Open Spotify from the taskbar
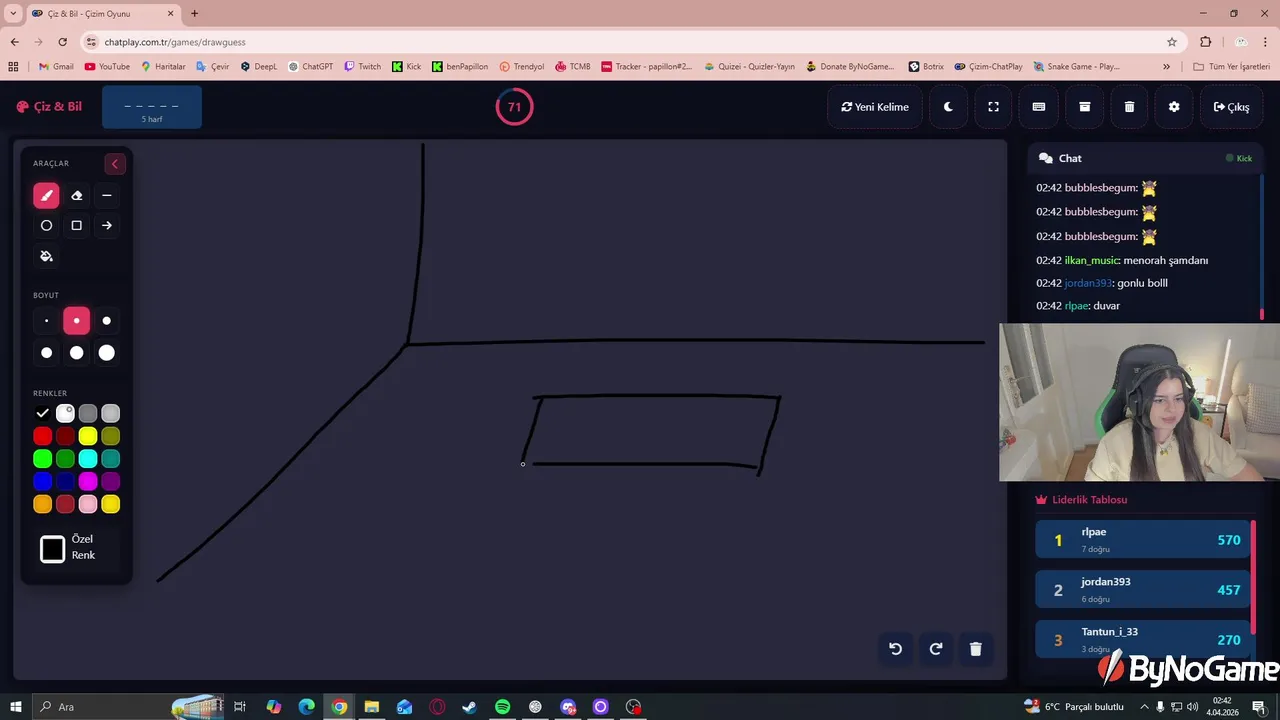 [x=502, y=707]
